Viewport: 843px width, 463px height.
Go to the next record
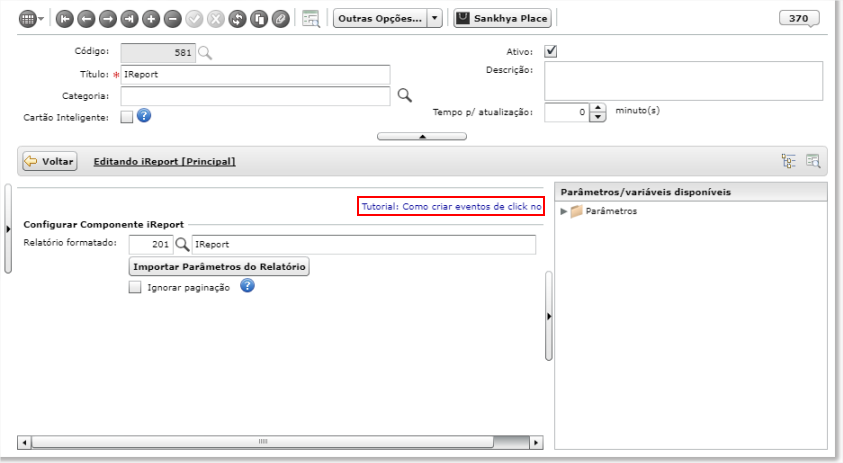[x=108, y=19]
